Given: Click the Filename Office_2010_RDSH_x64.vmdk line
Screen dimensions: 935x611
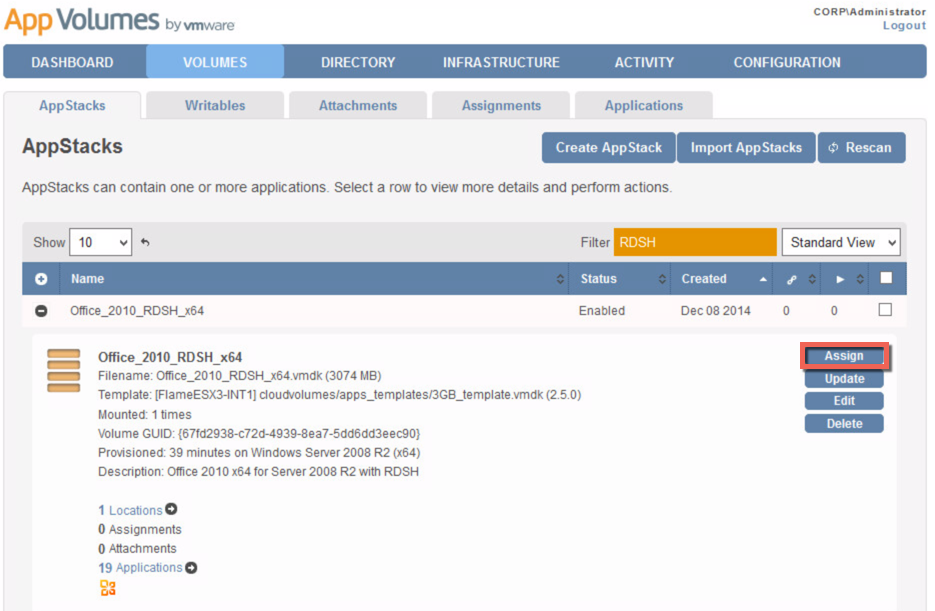Looking at the screenshot, I should (240, 376).
